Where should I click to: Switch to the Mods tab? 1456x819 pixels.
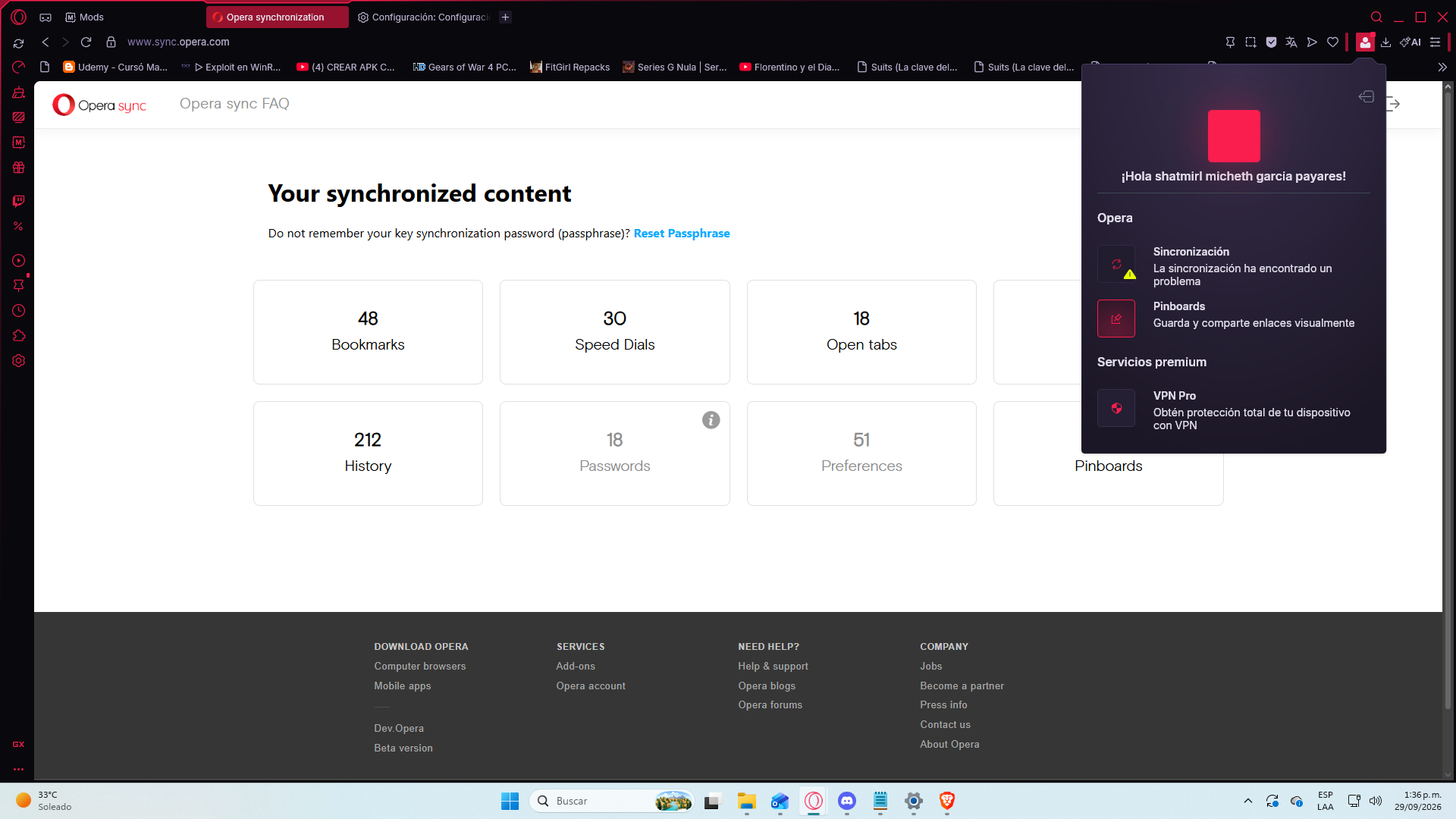84,17
